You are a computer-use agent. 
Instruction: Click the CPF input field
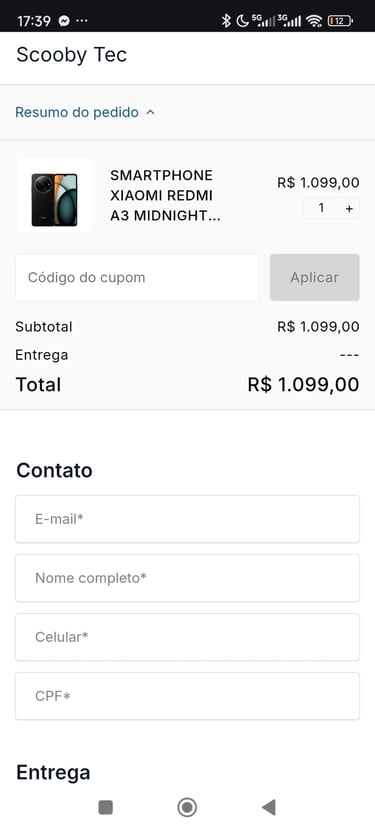tap(187, 696)
